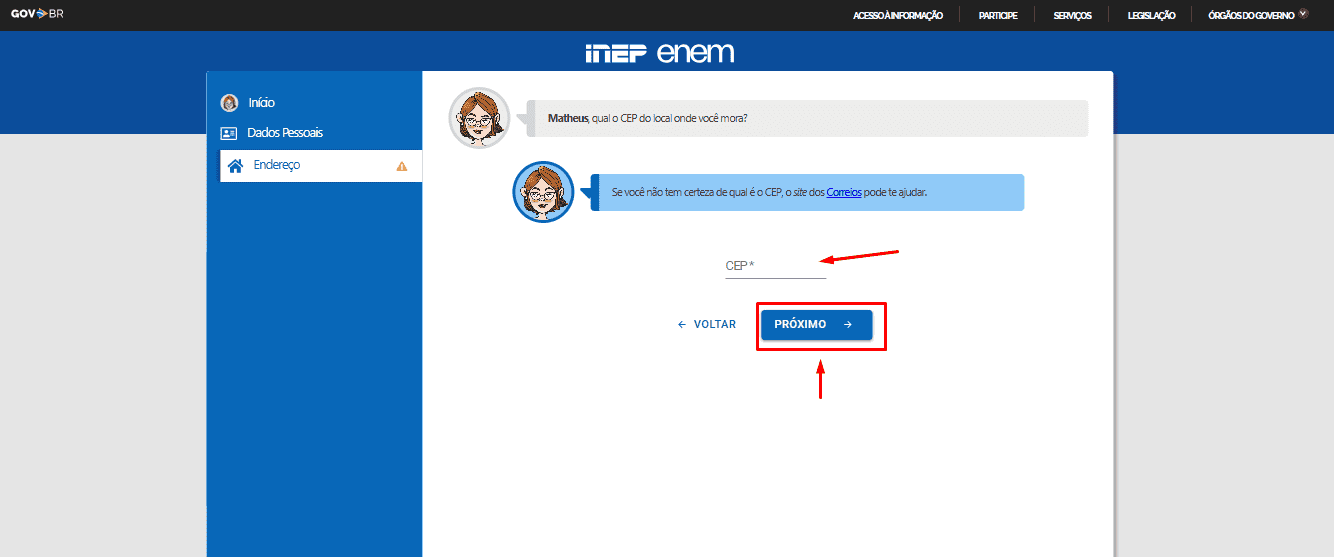Click the Próximo button

coord(817,325)
